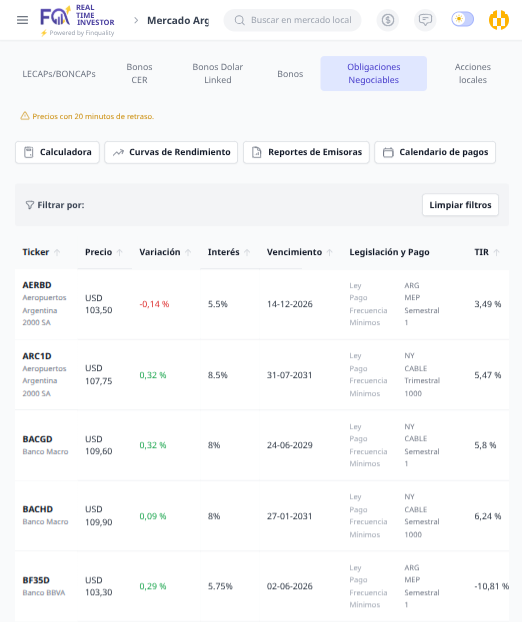522x622 pixels.
Task: Sort by Interés column arrow
Action: pyautogui.click(x=247, y=252)
